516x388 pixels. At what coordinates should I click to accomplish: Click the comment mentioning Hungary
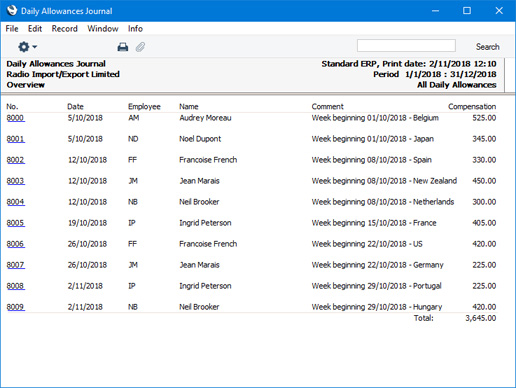pyautogui.click(x=377, y=307)
